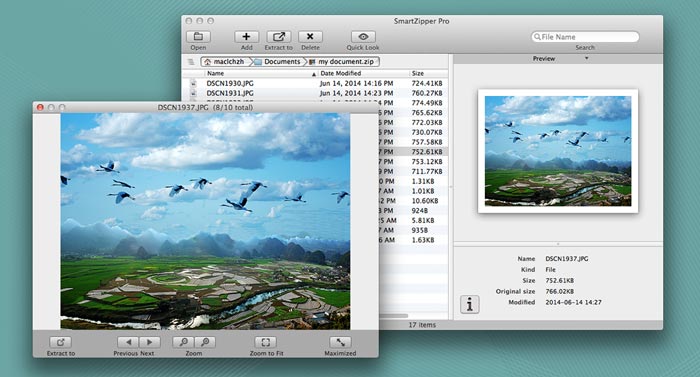Close the DSCN1937.JPG viewer window
This screenshot has width=700, height=377.
40,107
